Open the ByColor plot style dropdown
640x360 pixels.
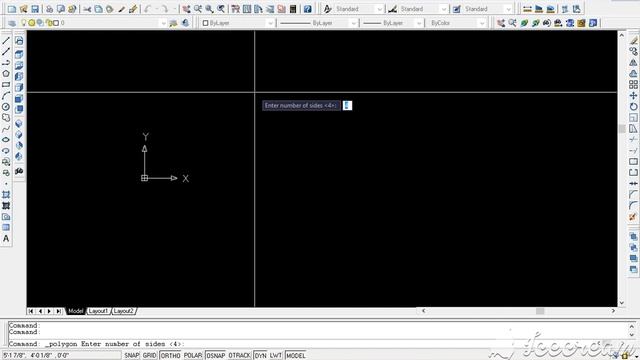482,23
